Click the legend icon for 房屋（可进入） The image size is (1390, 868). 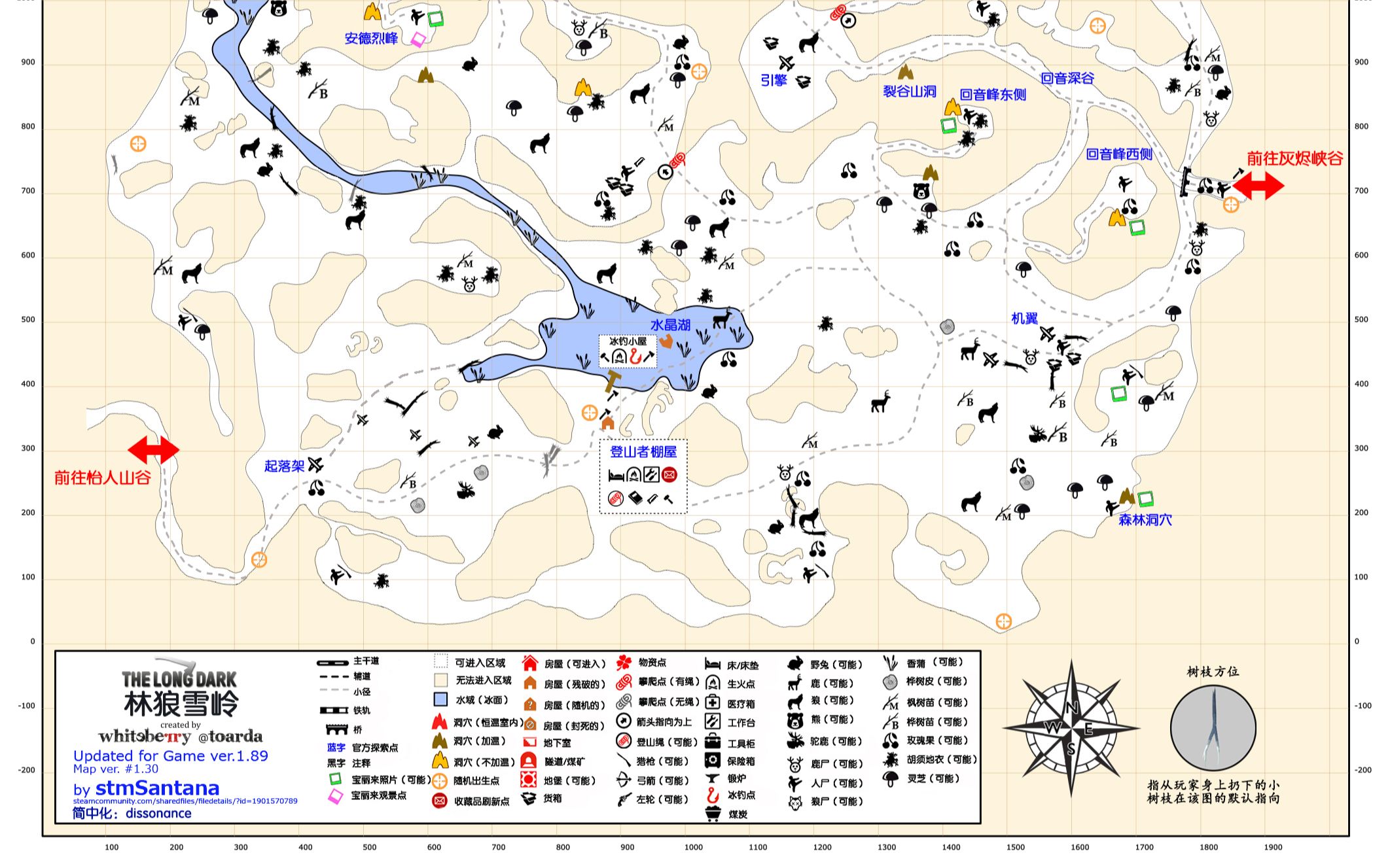point(530,663)
